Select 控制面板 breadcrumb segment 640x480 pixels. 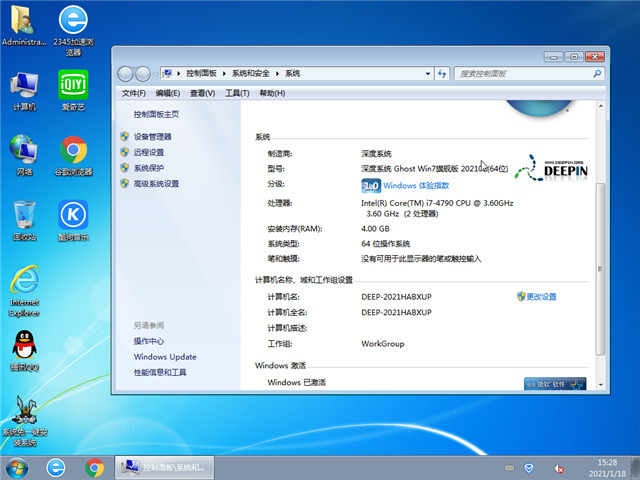click(x=201, y=73)
